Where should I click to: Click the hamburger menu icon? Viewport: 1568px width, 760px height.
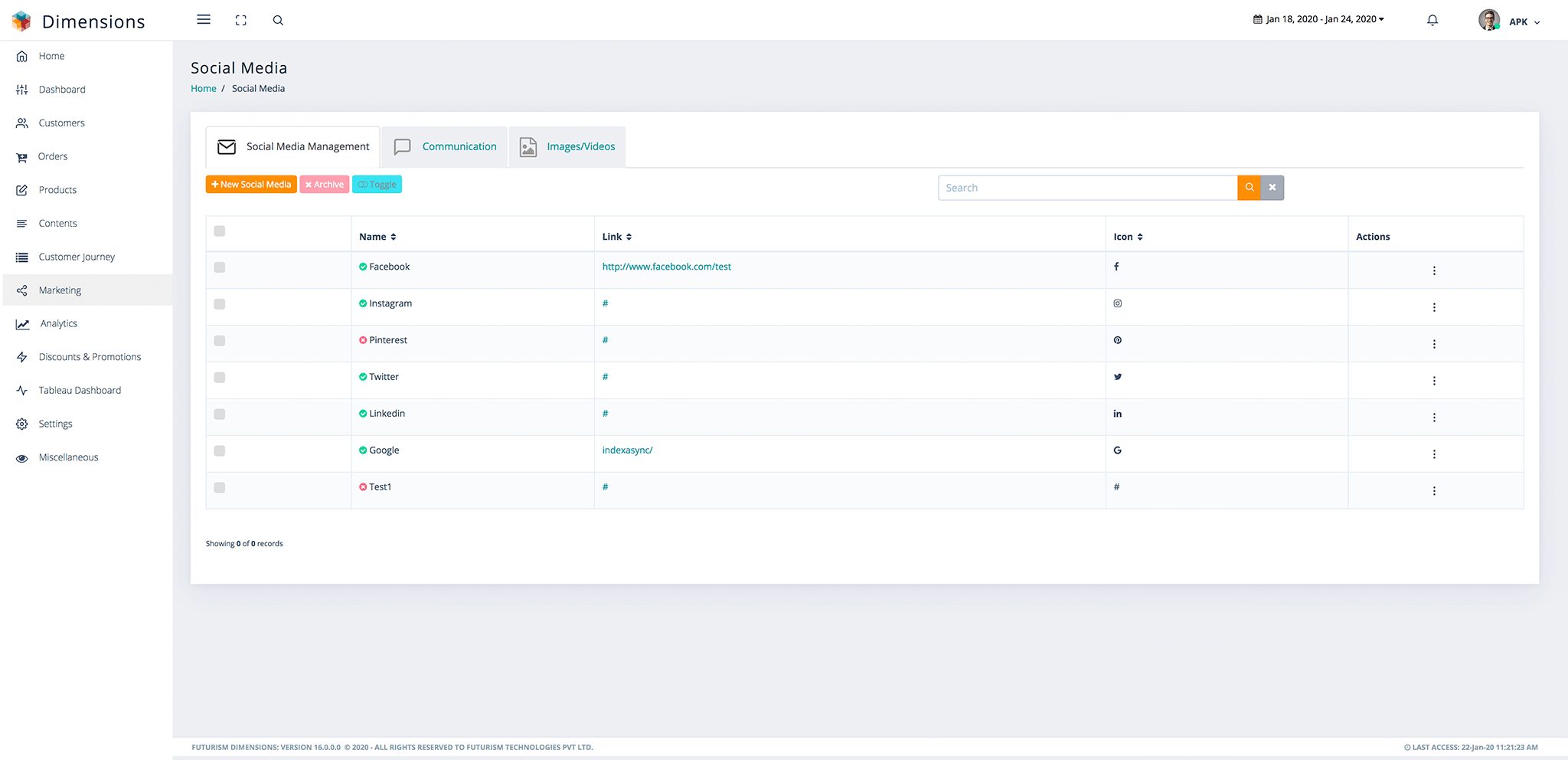[204, 20]
